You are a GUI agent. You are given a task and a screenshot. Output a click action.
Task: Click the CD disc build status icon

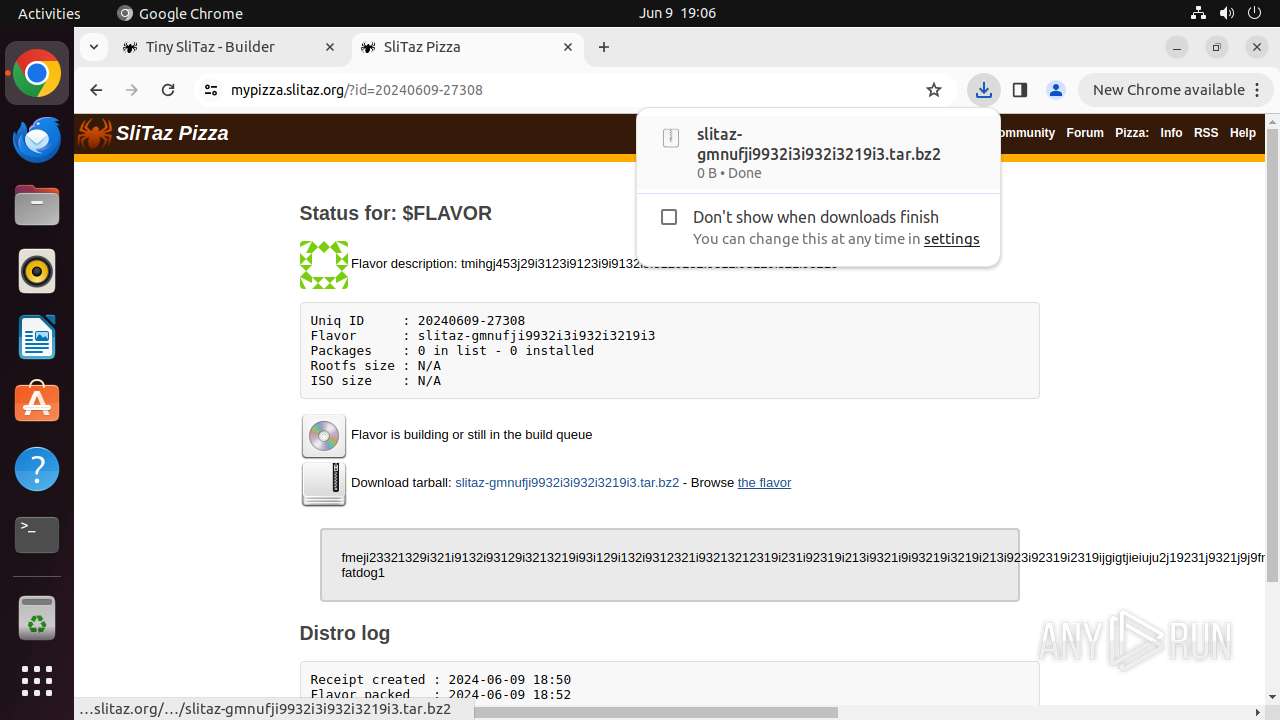324,436
